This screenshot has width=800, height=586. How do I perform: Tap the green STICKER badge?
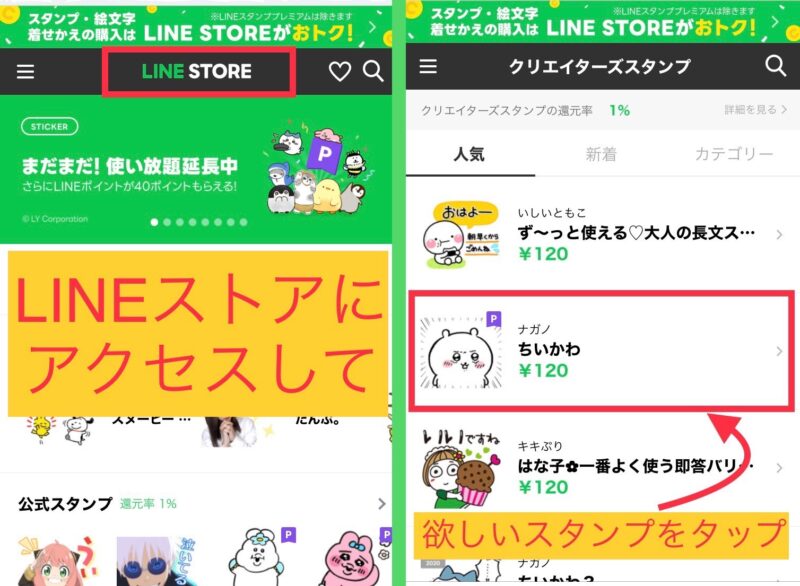pos(49,126)
